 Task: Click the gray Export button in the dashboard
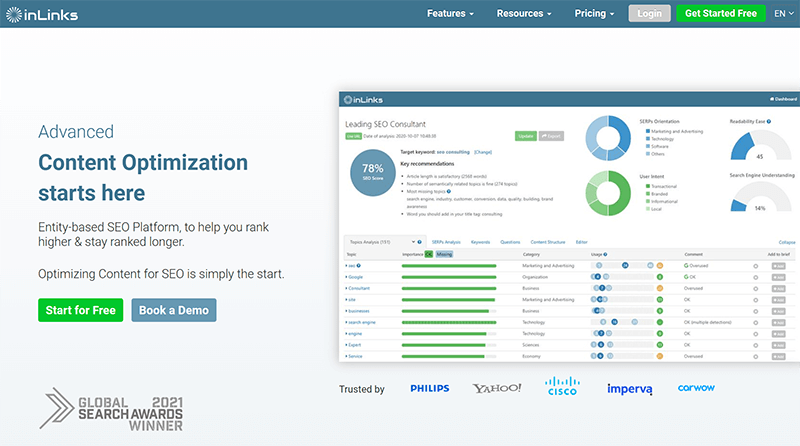click(551, 136)
